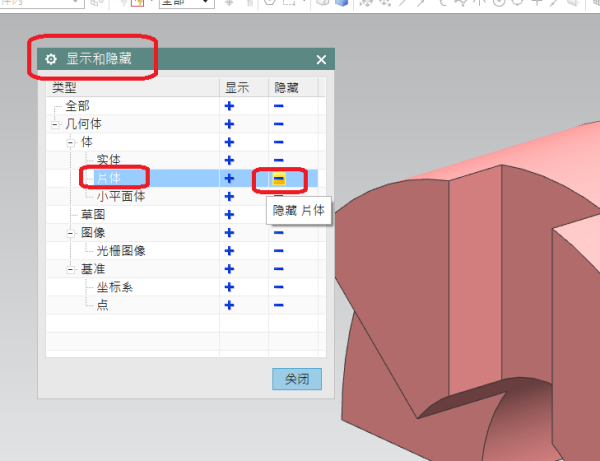Hide 片体 sheet bodies with highlighted minus icon
The image size is (600, 461).
click(x=279, y=179)
